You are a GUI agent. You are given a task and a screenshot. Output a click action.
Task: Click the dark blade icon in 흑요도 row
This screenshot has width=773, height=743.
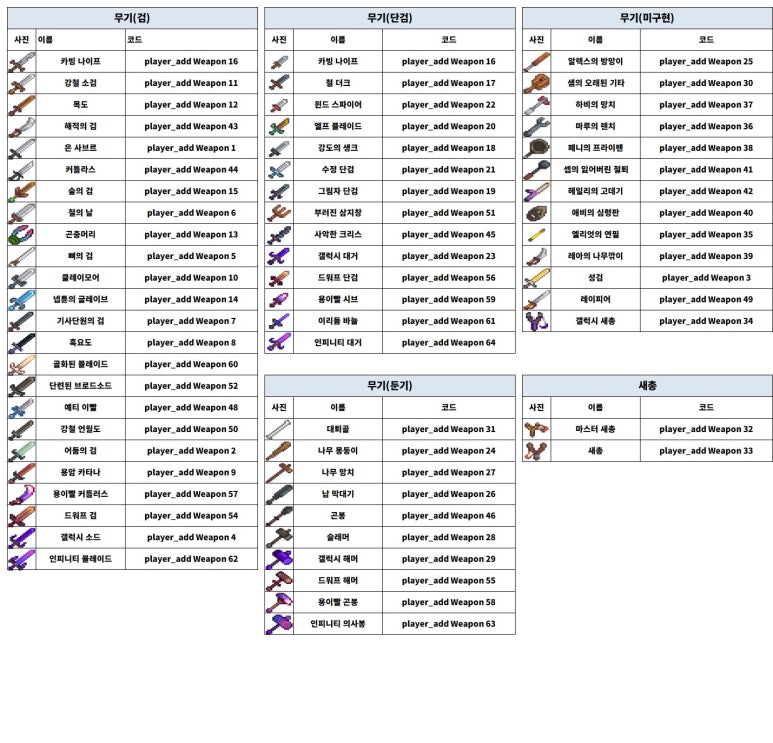[22, 343]
